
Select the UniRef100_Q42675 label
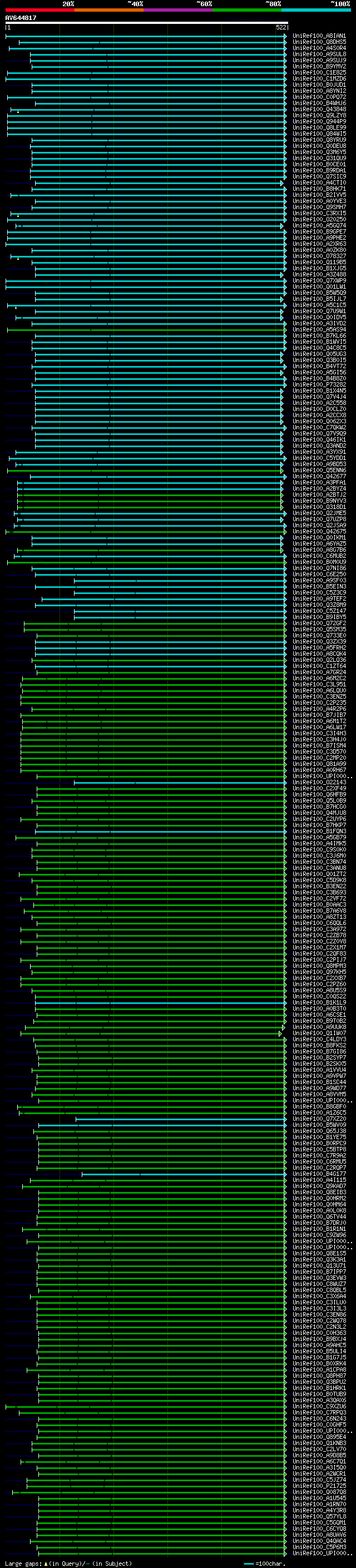coord(319,531)
